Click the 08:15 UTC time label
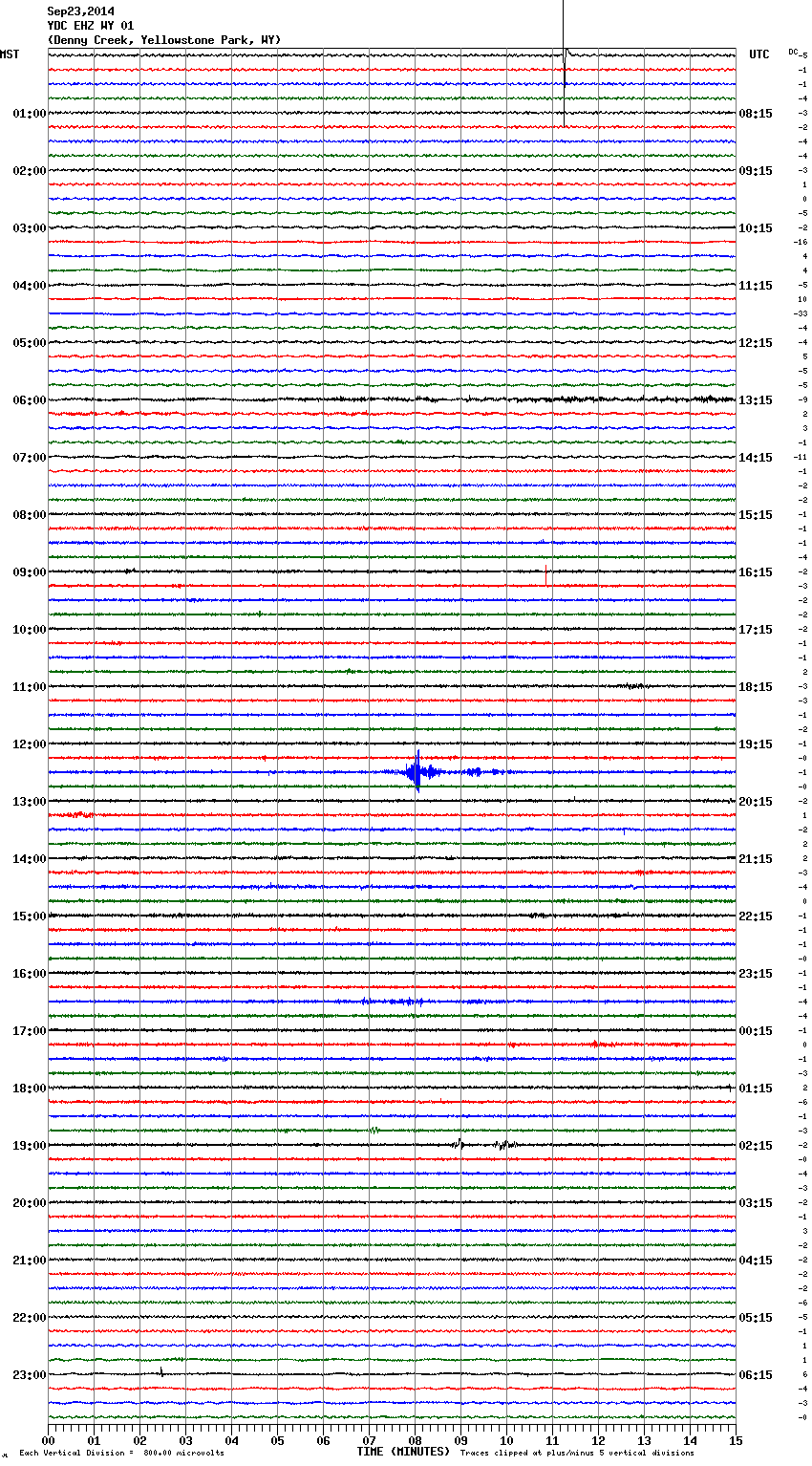Screen dimensions: 812x1466 [756, 114]
